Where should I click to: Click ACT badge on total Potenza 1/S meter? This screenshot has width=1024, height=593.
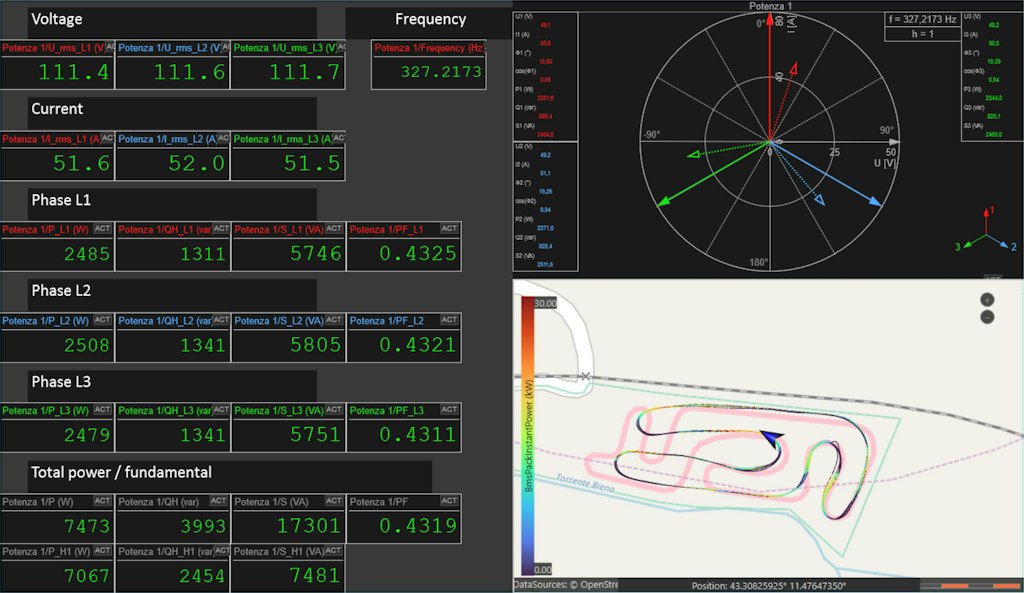(334, 501)
